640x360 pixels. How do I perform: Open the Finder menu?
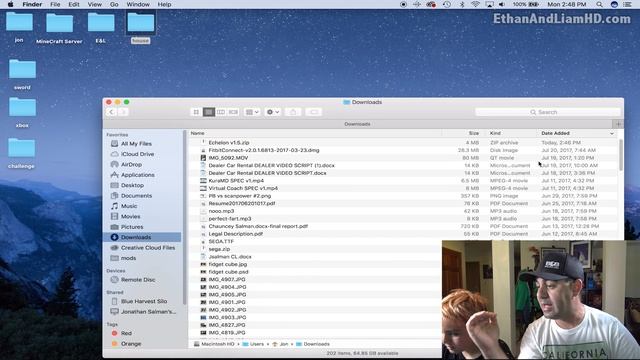click(32, 4)
